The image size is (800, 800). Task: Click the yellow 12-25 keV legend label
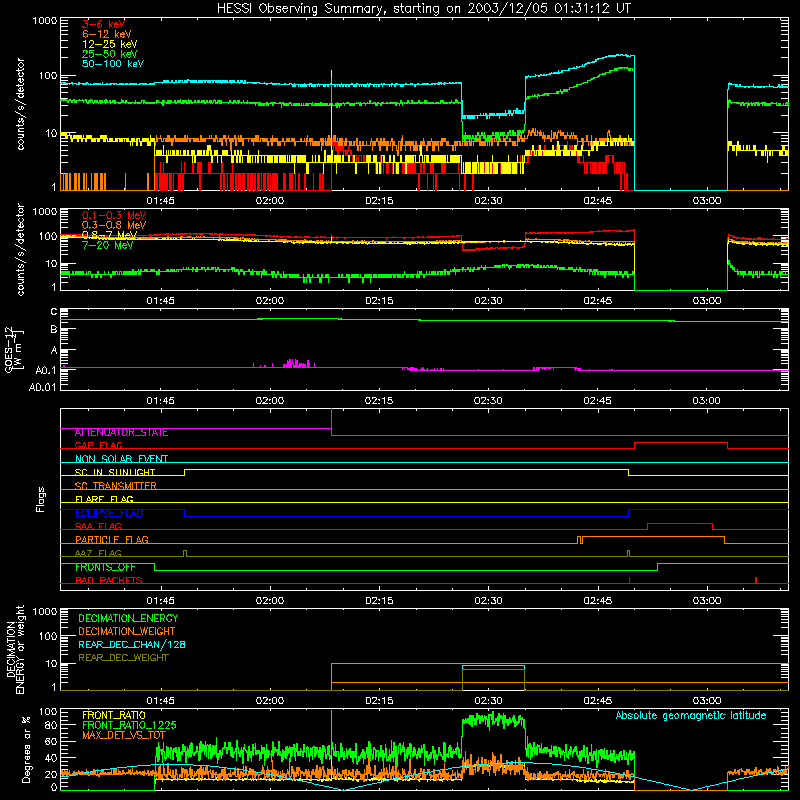click(109, 44)
